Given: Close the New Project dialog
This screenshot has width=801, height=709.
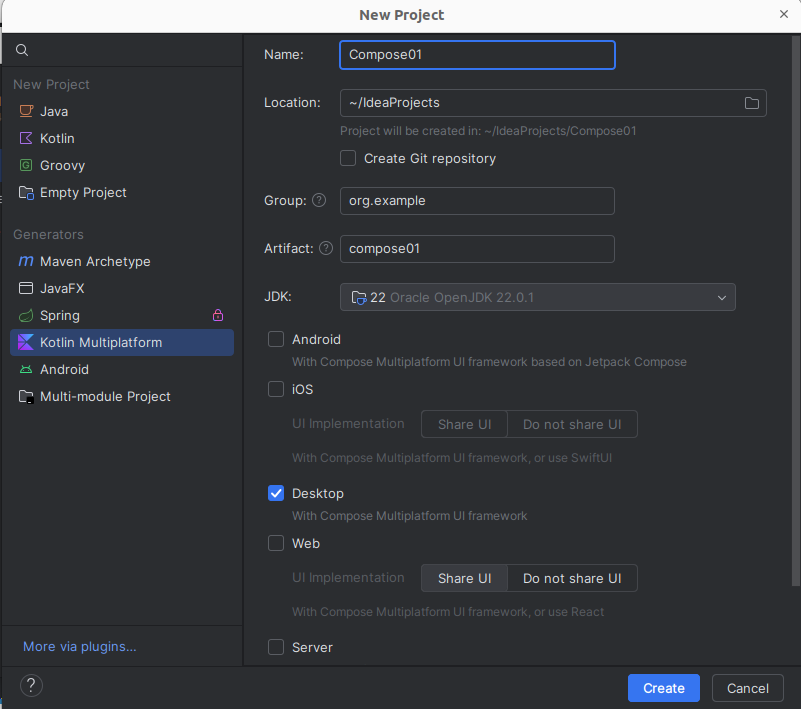Looking at the screenshot, I should tap(784, 14).
